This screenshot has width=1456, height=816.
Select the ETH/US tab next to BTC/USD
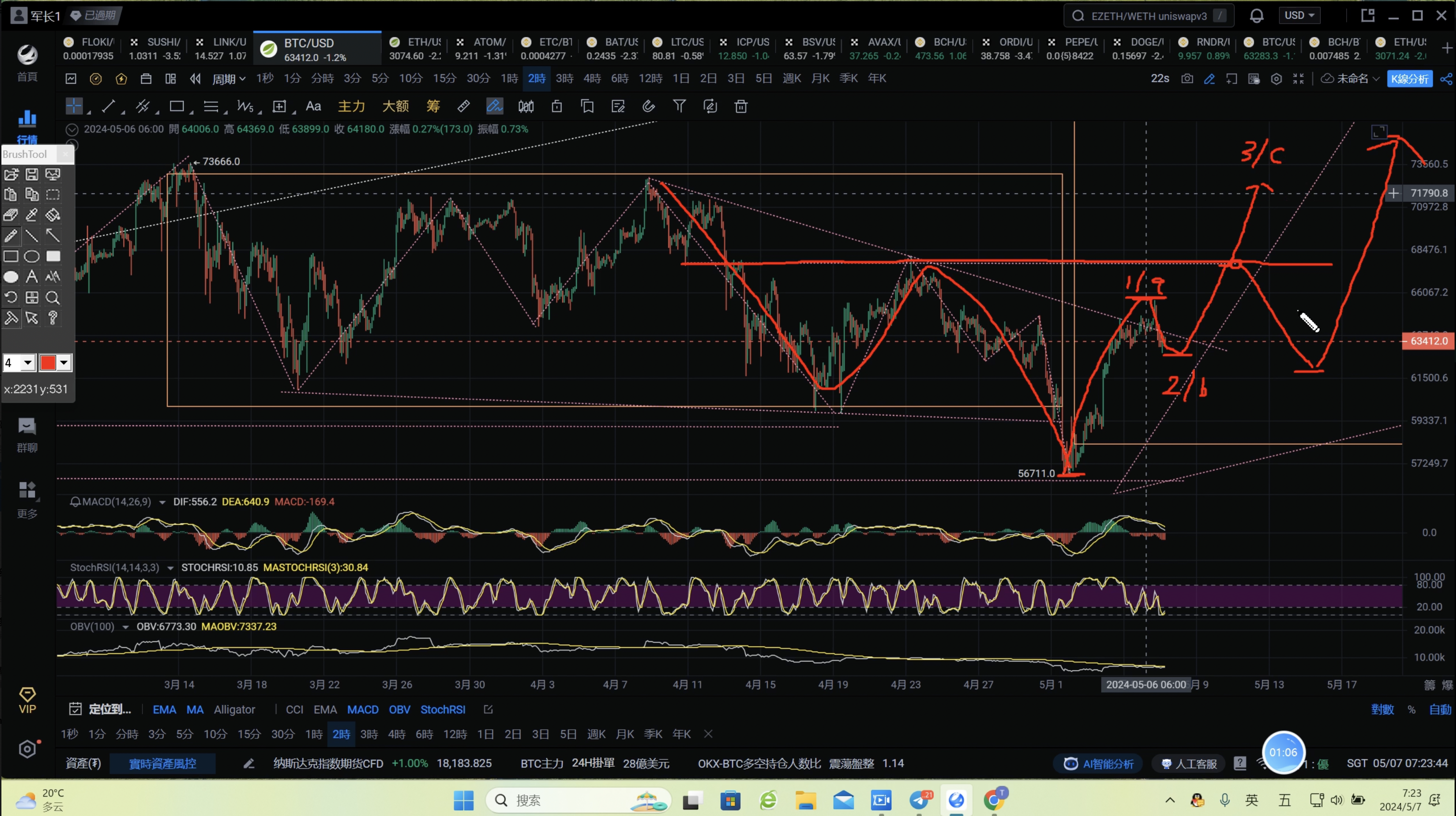coord(416,49)
